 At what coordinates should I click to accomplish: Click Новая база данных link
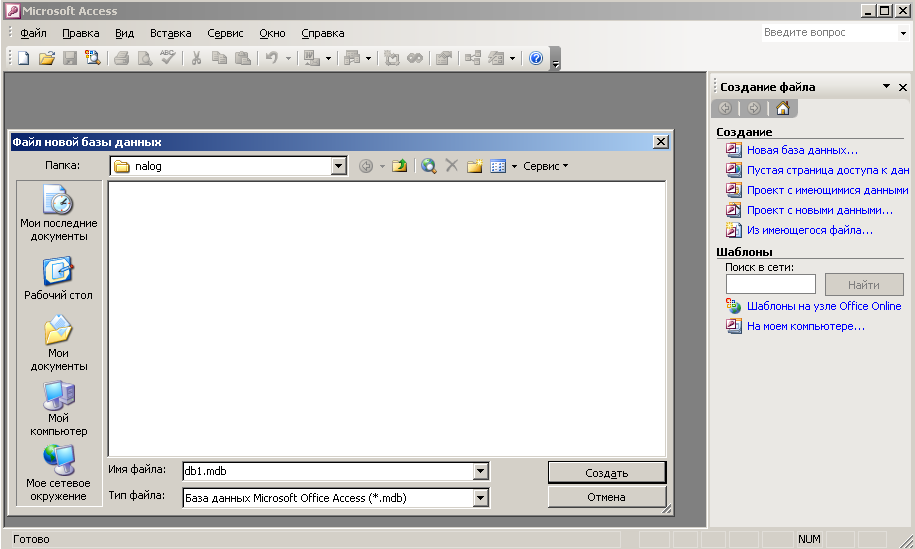point(802,150)
